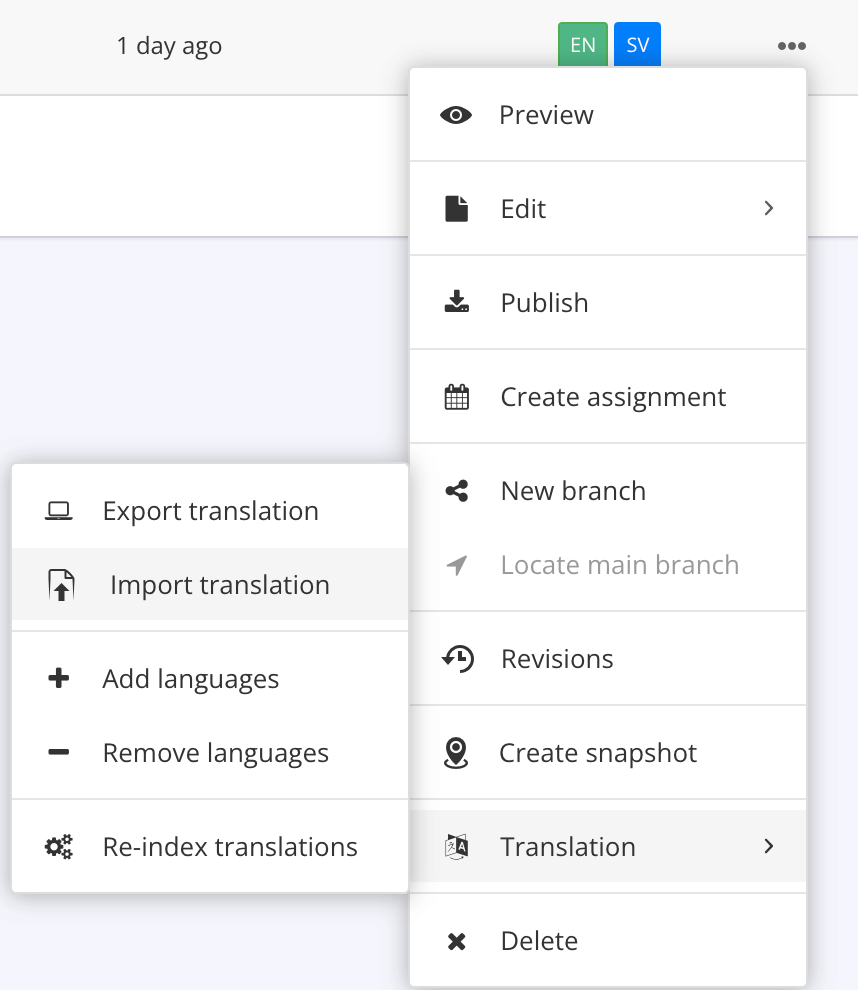Viewport: 858px width, 990px height.
Task: Click the green EN language button
Action: coord(582,44)
